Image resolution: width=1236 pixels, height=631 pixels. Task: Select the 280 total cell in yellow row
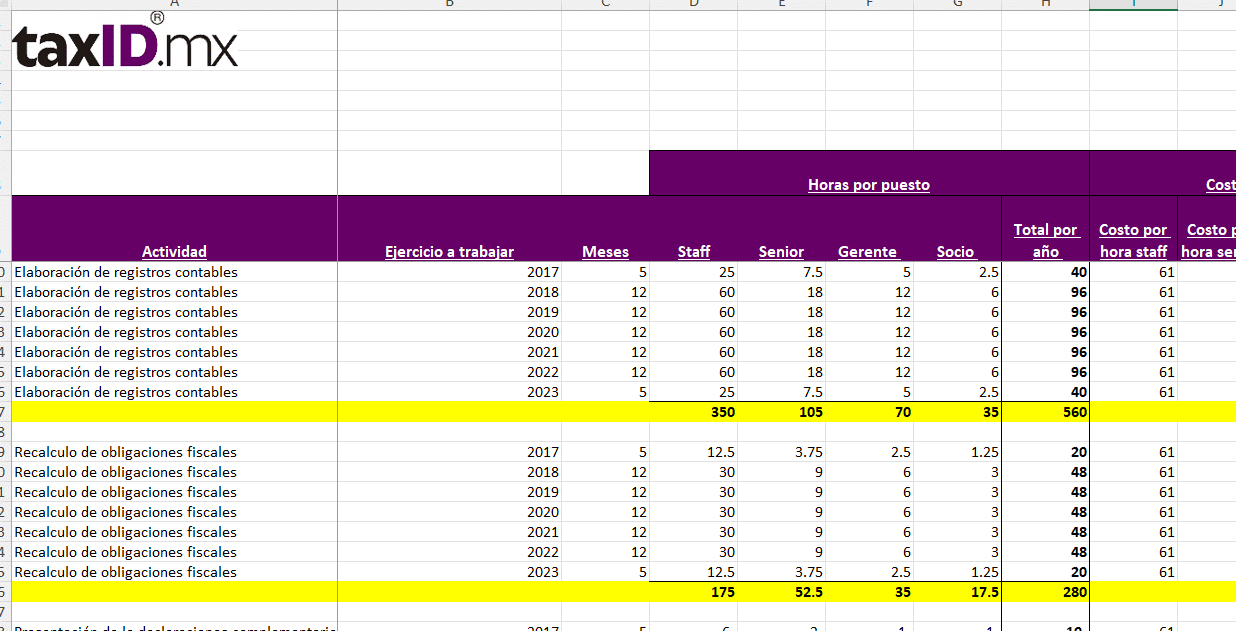1045,592
